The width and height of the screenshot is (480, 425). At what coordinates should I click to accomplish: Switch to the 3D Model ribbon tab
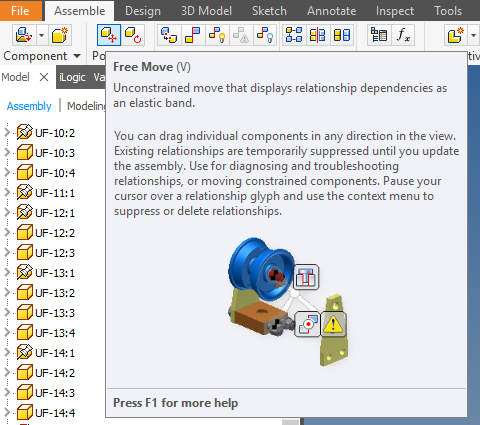[206, 11]
